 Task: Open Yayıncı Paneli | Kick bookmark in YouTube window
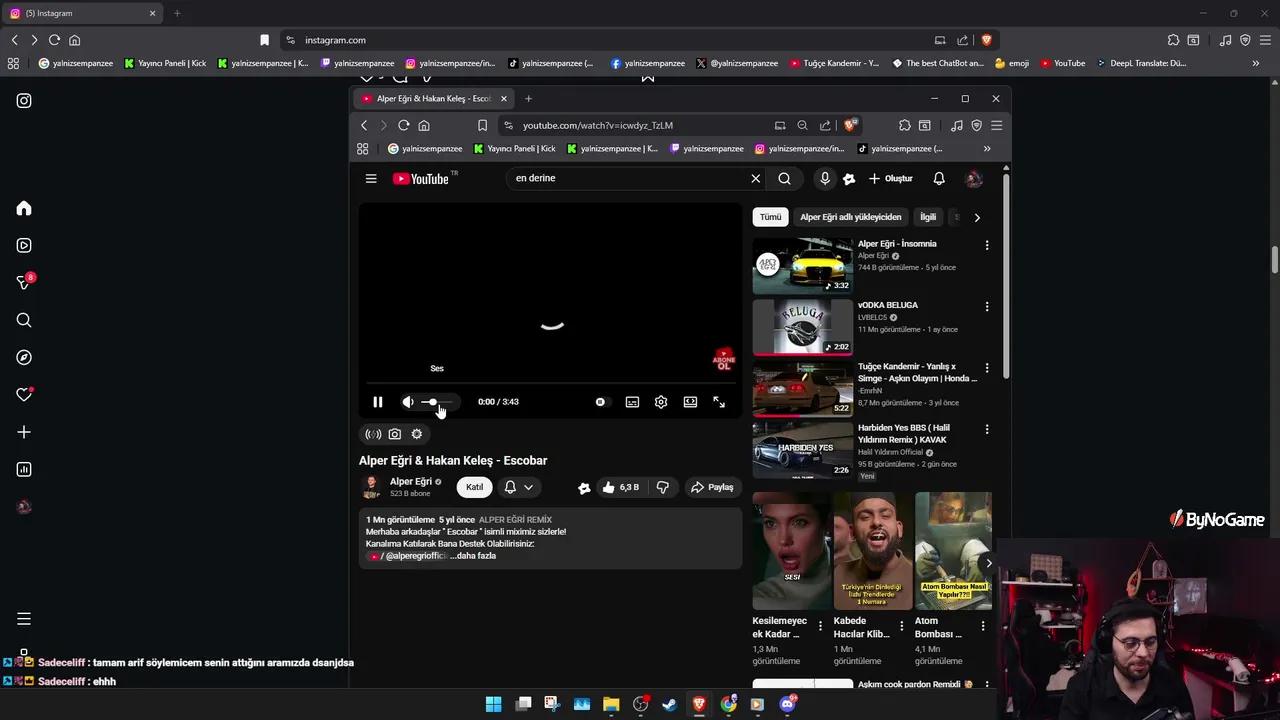tap(515, 149)
